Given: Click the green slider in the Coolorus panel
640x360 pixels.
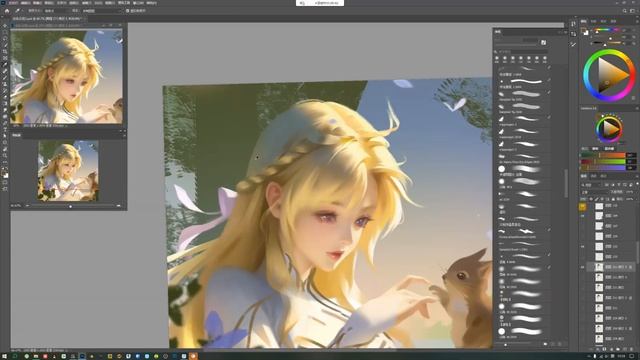Looking at the screenshot, I should (603, 162).
